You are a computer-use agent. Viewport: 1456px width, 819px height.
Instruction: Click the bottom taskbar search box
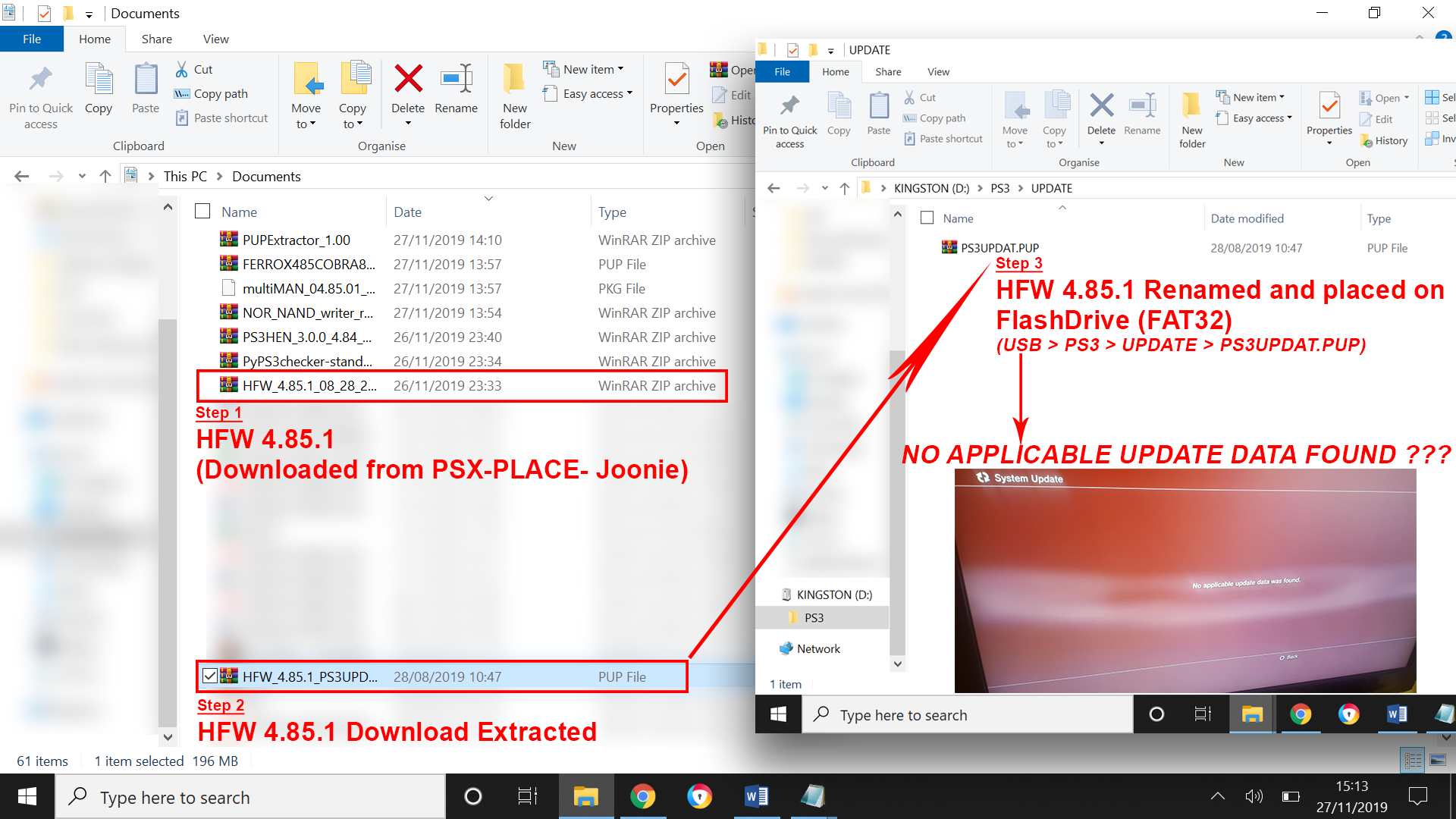[x=250, y=796]
